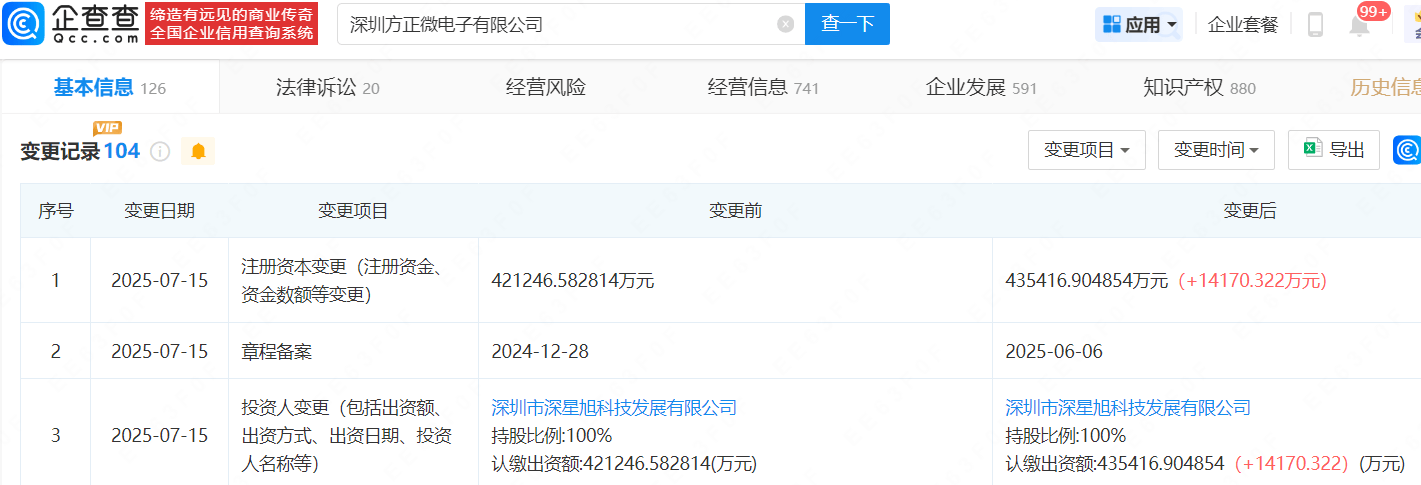The image size is (1421, 485).
Task: Select the 变更后 column header
Action: (x=1250, y=211)
